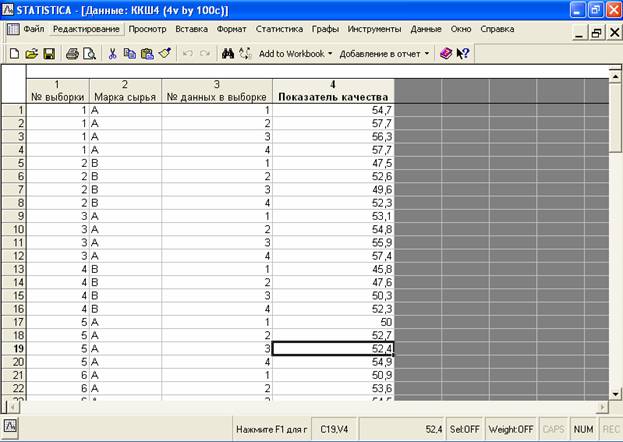Click Марка сырья cell B in row 6

(126, 176)
